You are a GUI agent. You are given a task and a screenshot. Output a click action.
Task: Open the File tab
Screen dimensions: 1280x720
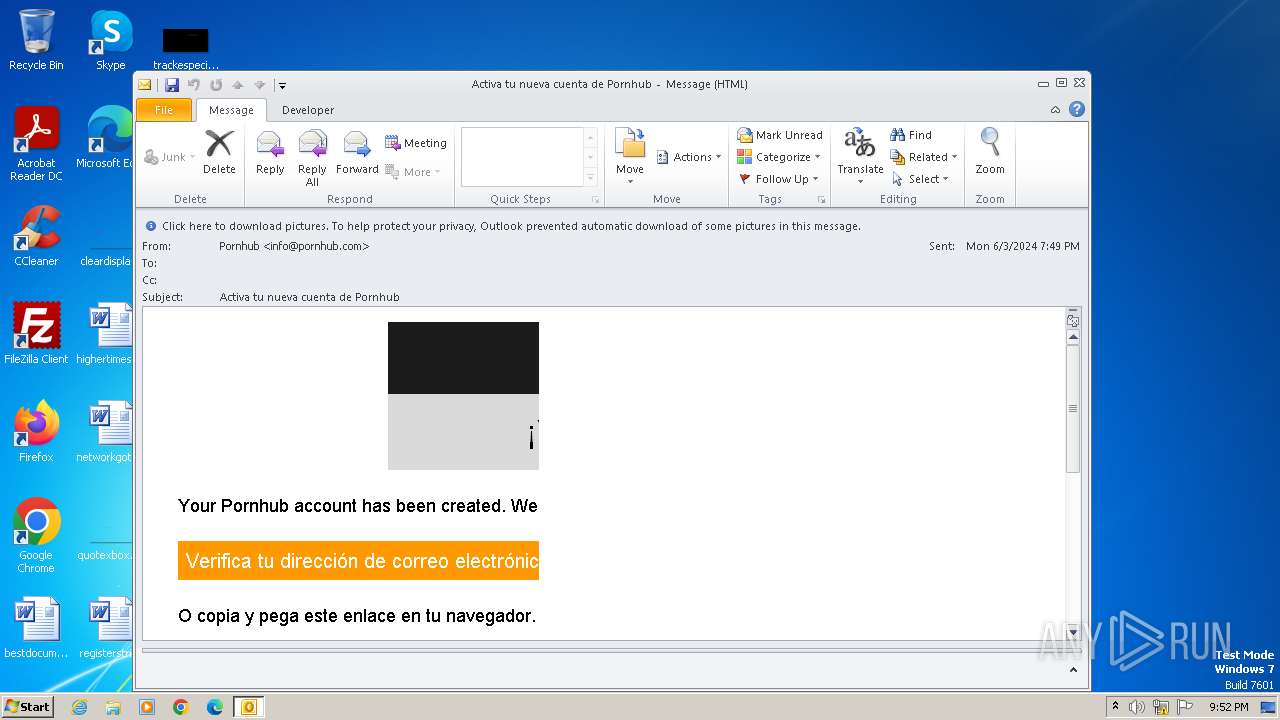coord(164,110)
